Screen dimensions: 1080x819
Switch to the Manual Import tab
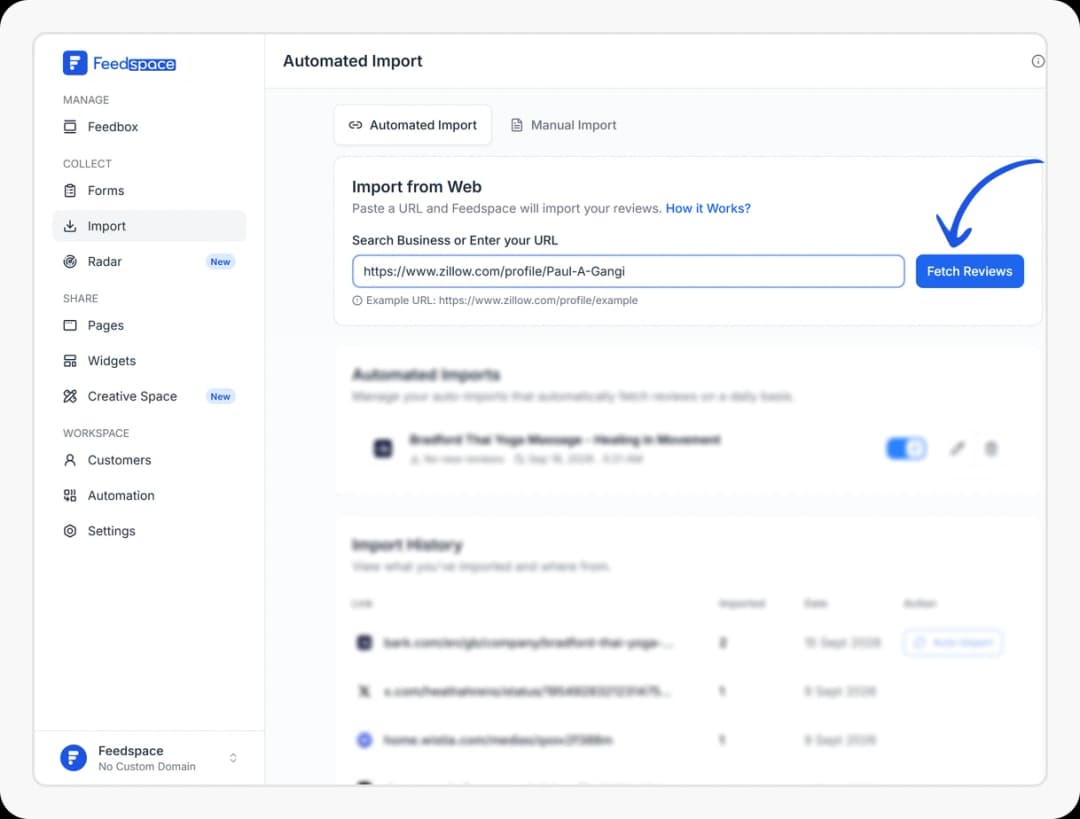tap(563, 125)
